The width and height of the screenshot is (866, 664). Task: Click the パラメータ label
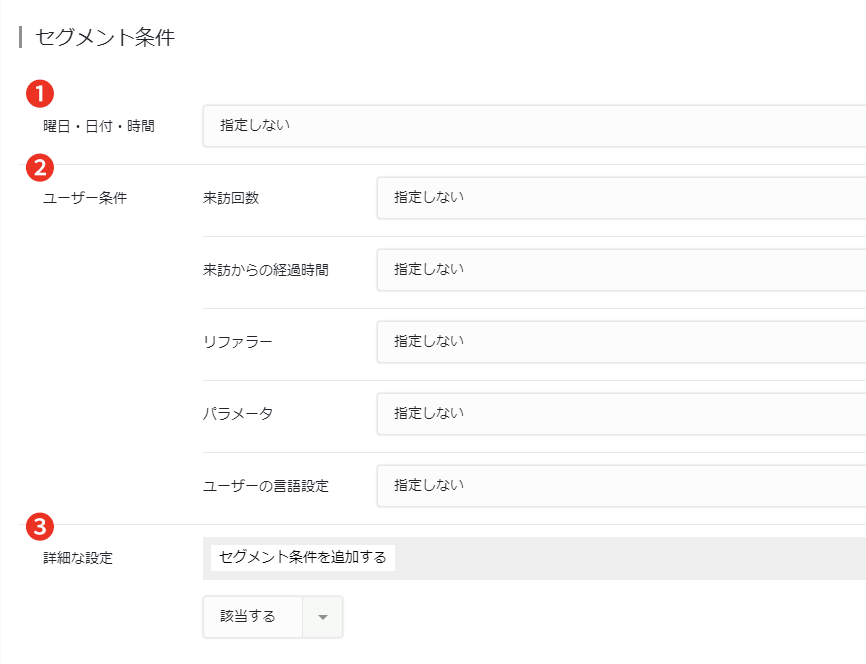pyautogui.click(x=237, y=414)
